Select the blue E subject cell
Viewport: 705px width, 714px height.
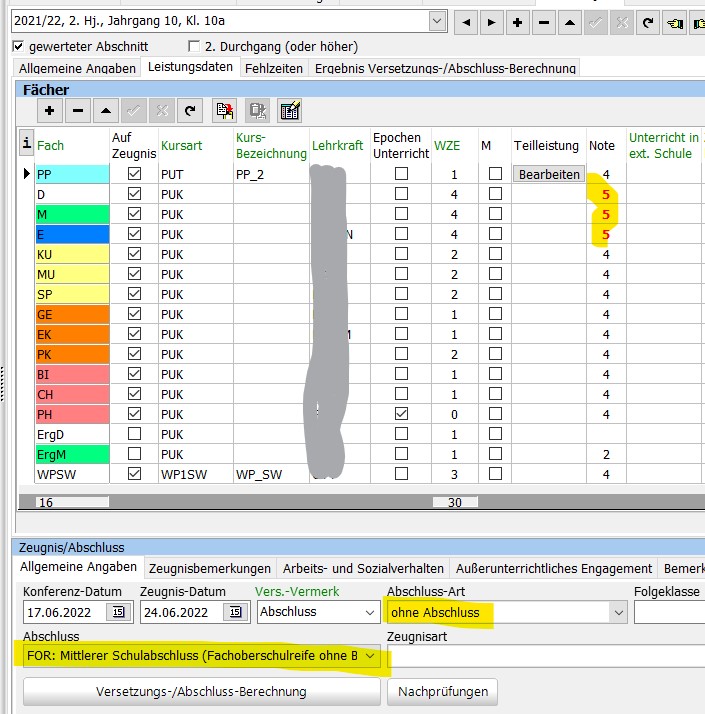point(72,235)
